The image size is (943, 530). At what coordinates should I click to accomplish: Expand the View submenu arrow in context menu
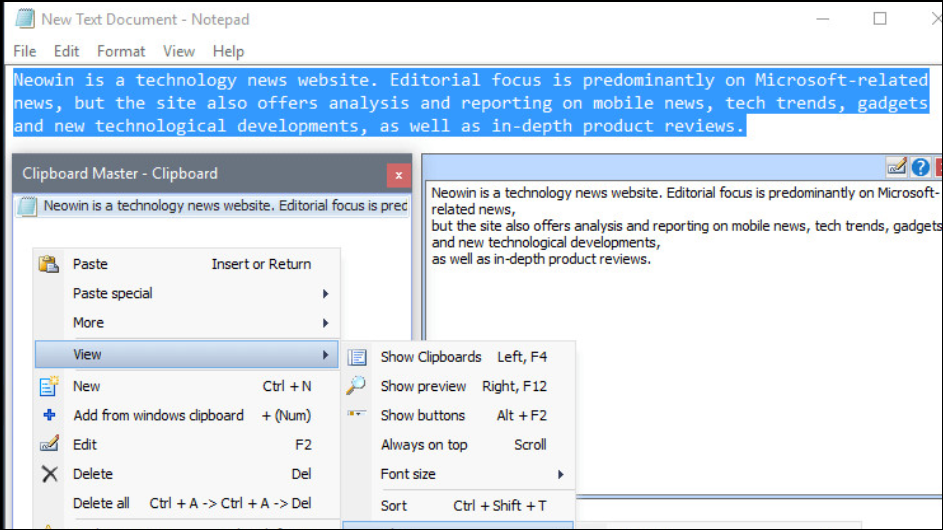(x=325, y=355)
